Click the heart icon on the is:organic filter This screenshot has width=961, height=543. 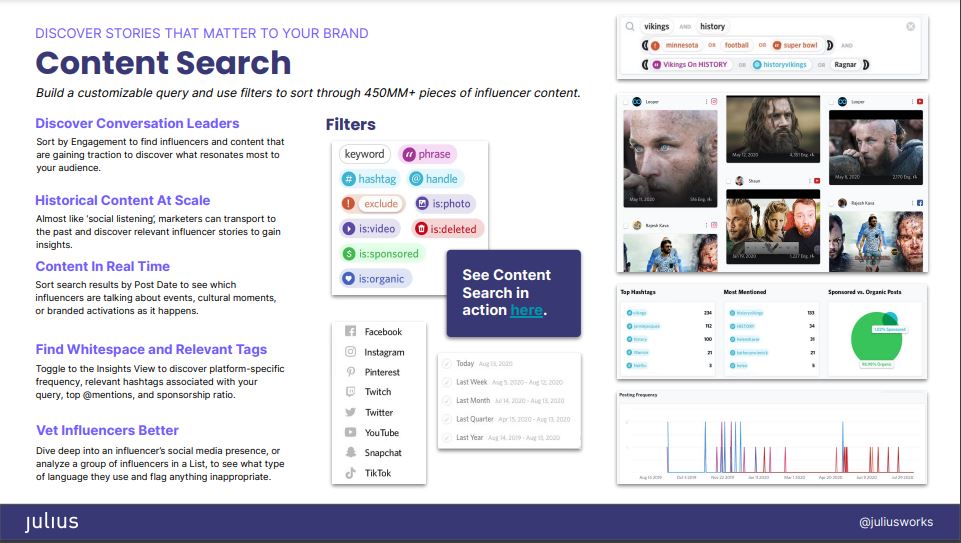tap(349, 278)
